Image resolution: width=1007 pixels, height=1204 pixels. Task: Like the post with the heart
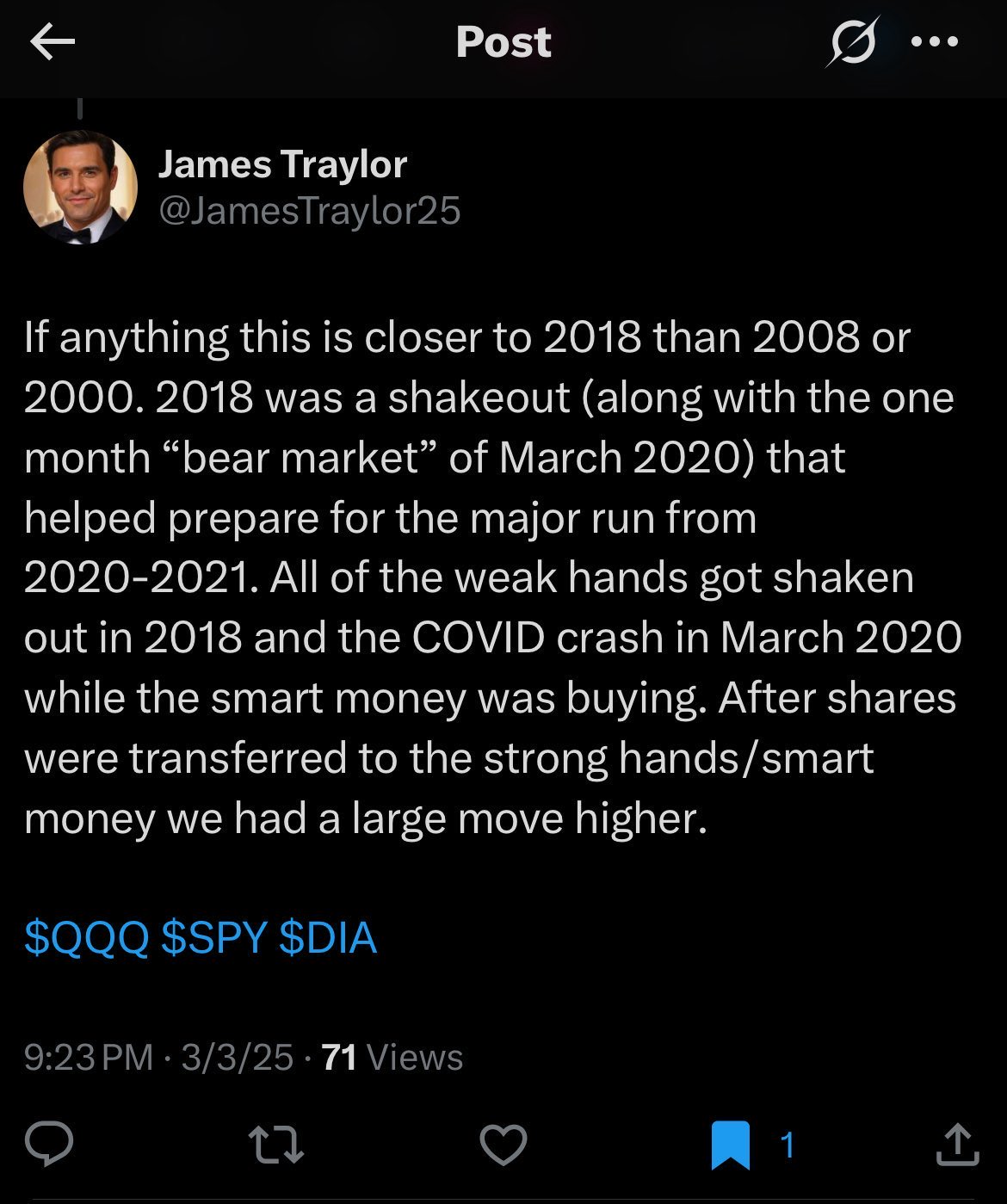[x=503, y=1145]
